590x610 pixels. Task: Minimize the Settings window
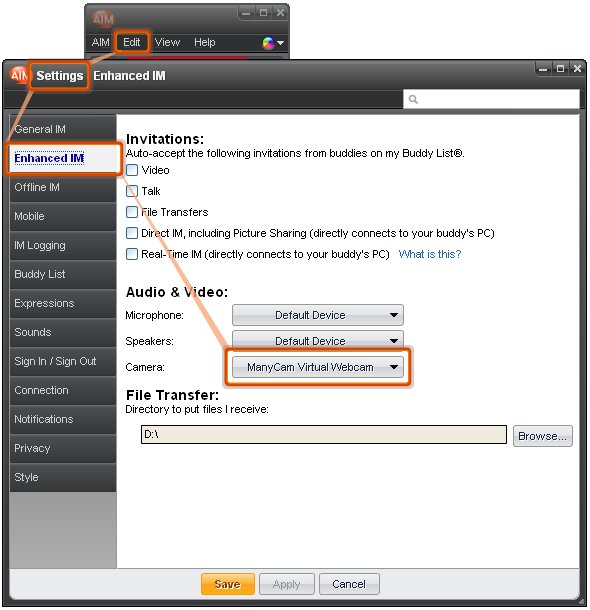(x=543, y=69)
